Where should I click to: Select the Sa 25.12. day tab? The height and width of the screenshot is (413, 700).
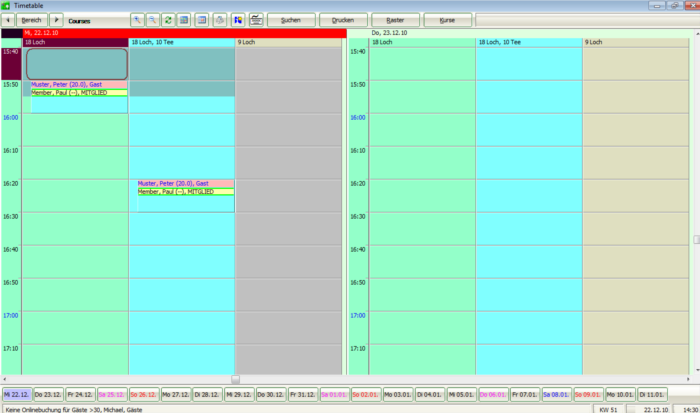pos(112,395)
